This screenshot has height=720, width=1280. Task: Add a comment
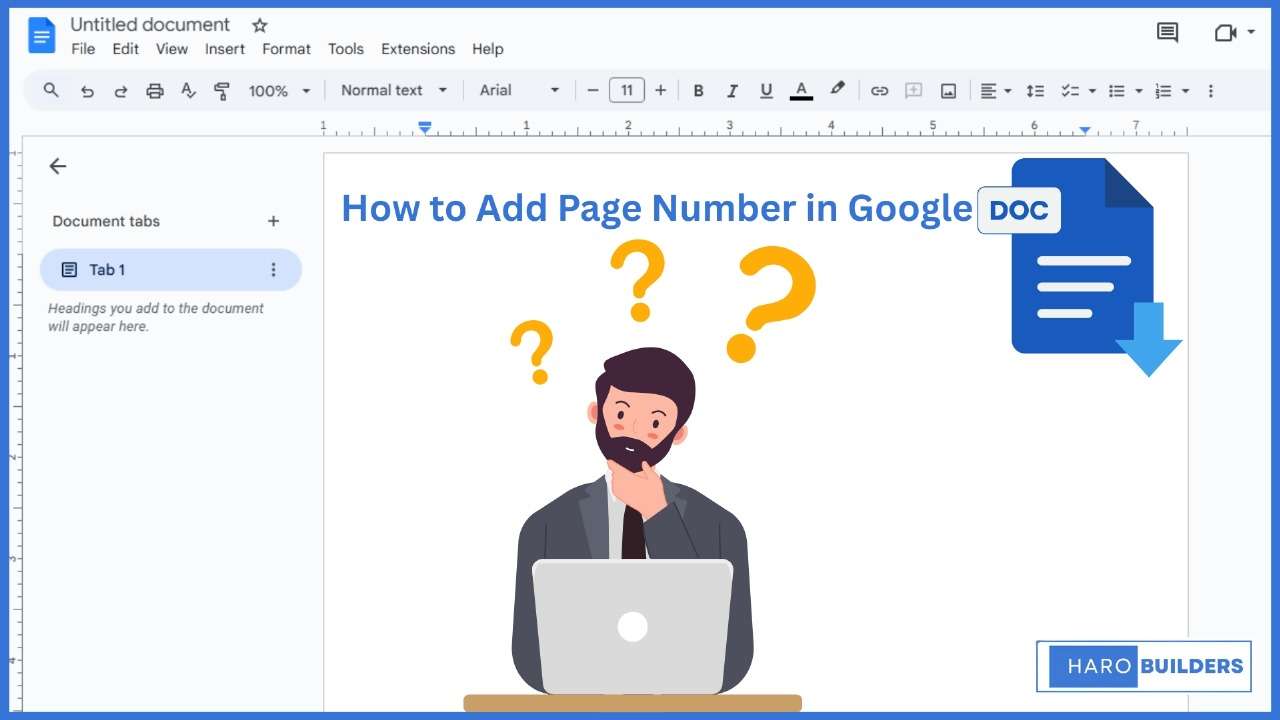pyautogui.click(x=913, y=91)
